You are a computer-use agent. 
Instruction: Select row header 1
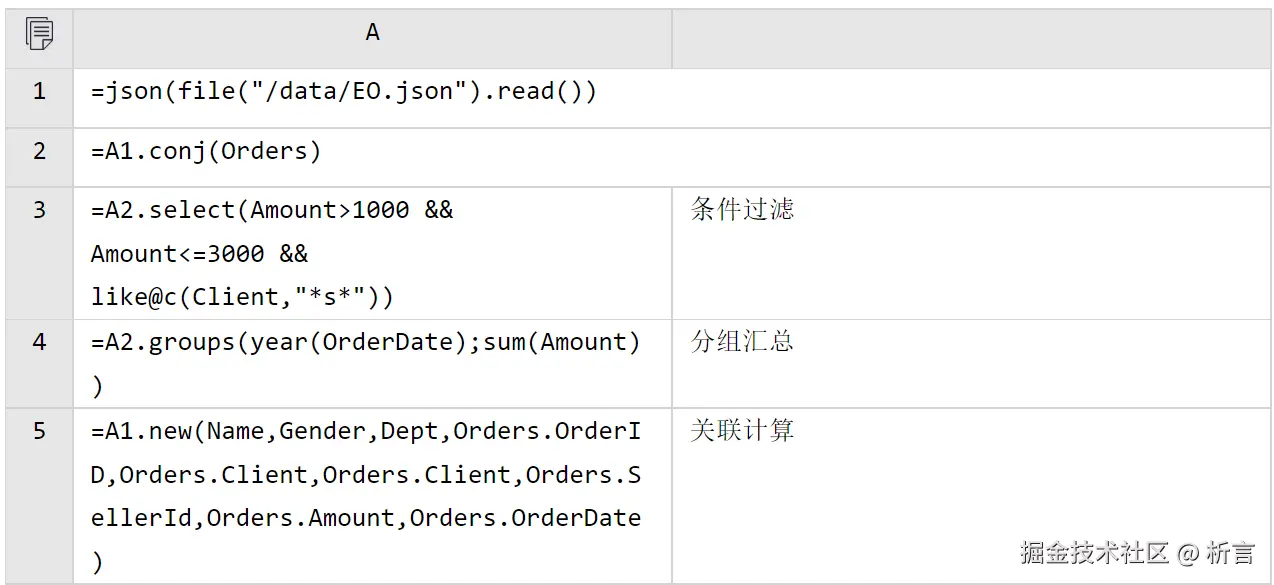[39, 92]
